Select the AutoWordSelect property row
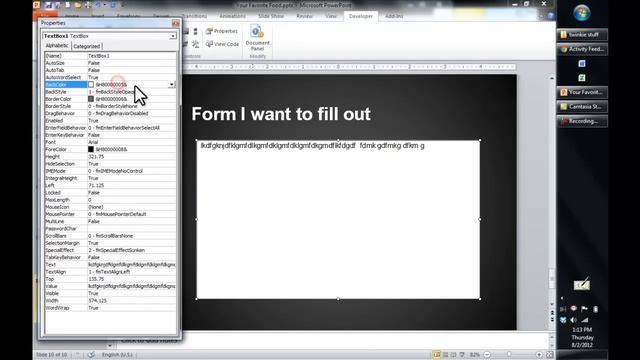Screen dimensions: 640x360 (x=110, y=77)
